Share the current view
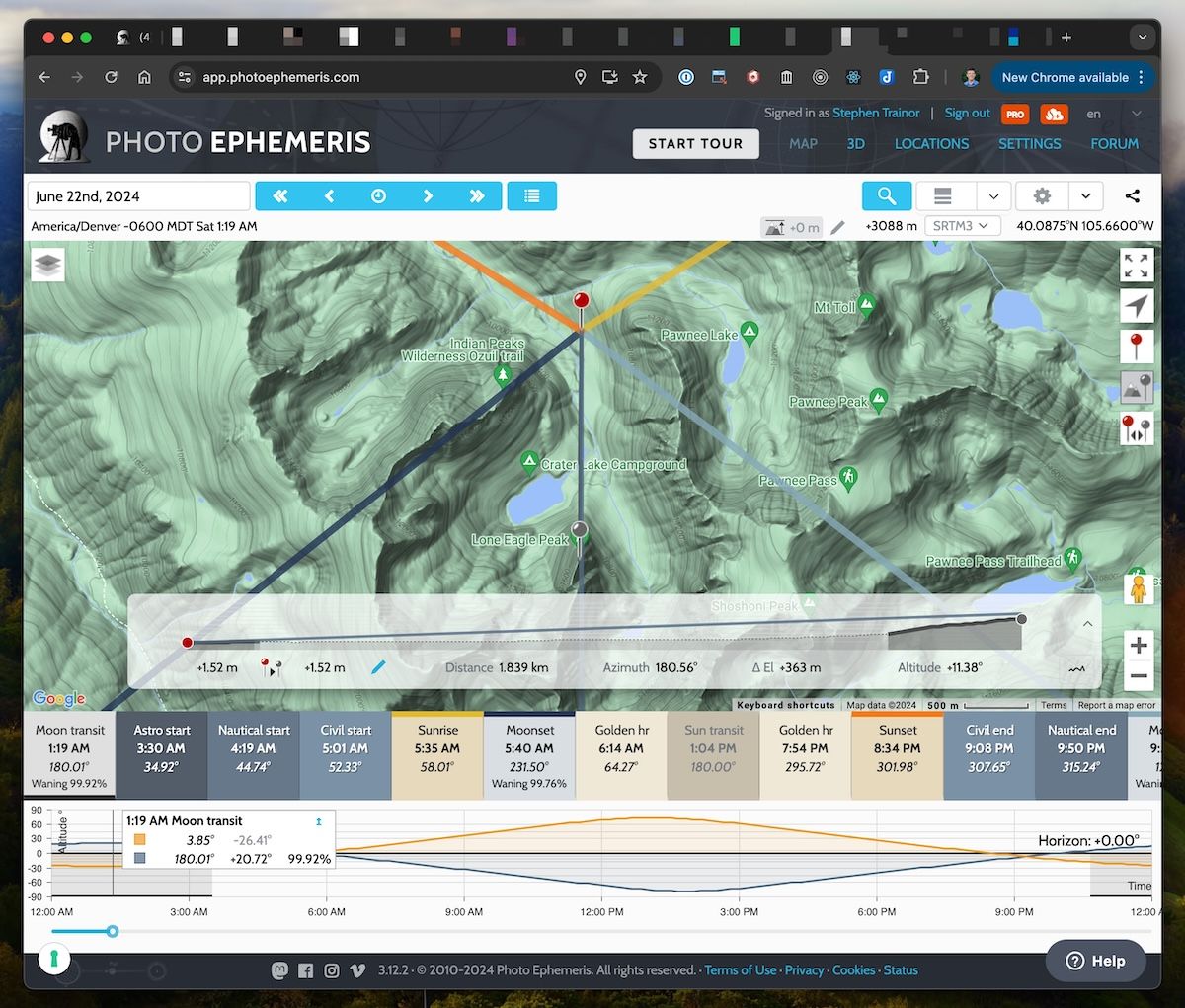This screenshot has height=1008, width=1185. (1132, 195)
